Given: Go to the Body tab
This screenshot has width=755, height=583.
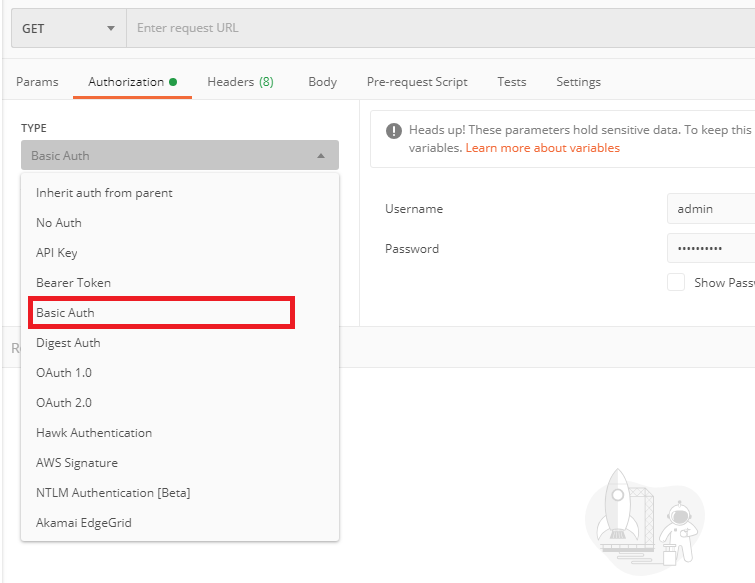Looking at the screenshot, I should point(322,82).
